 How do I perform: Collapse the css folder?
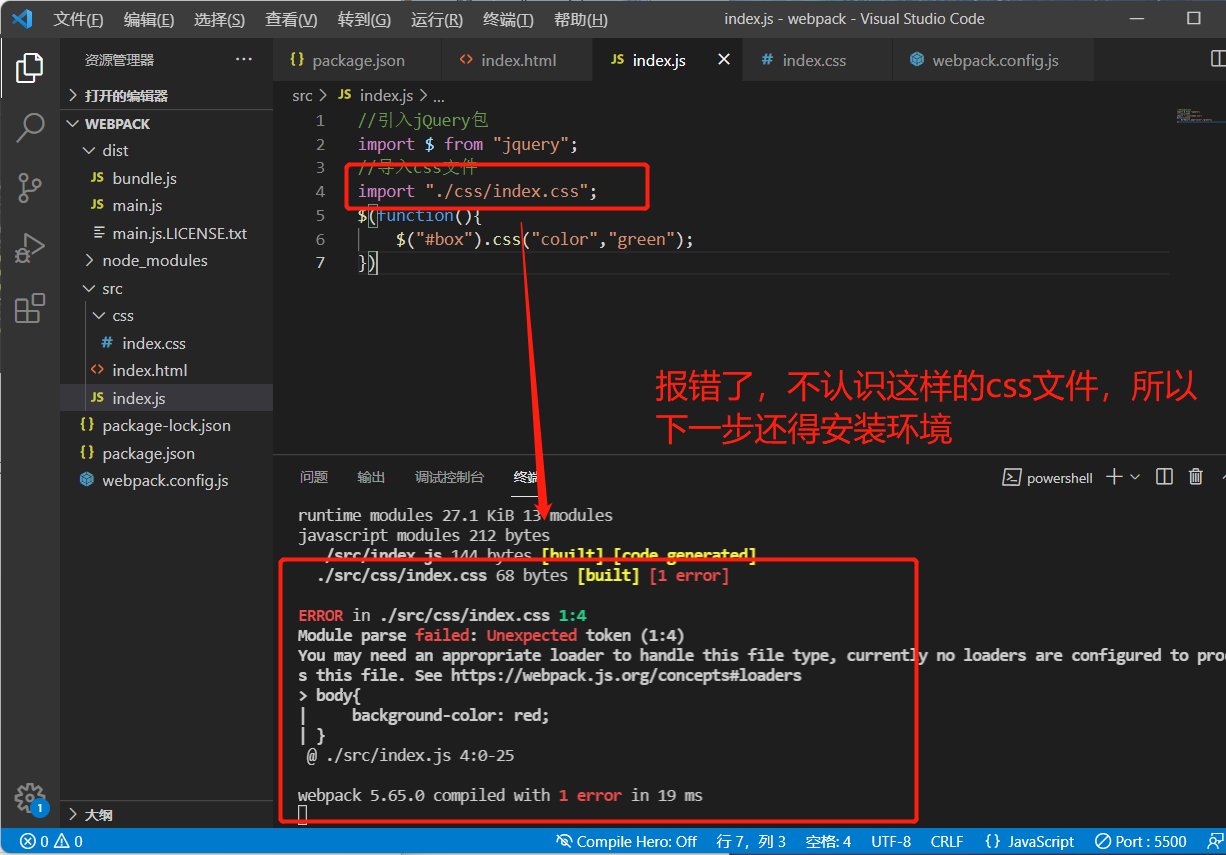(166, 315)
